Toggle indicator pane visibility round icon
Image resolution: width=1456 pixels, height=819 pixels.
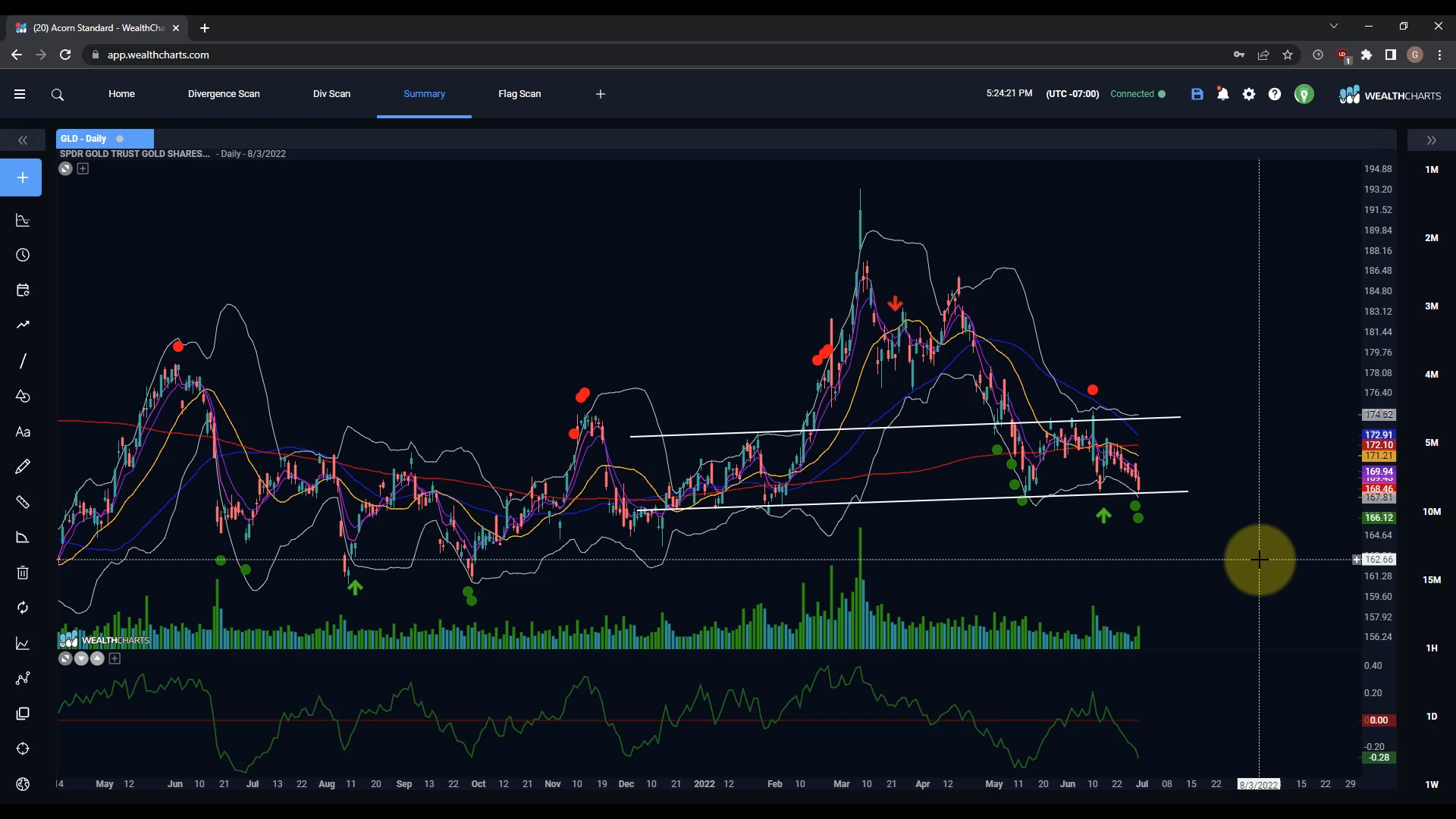pos(65,658)
